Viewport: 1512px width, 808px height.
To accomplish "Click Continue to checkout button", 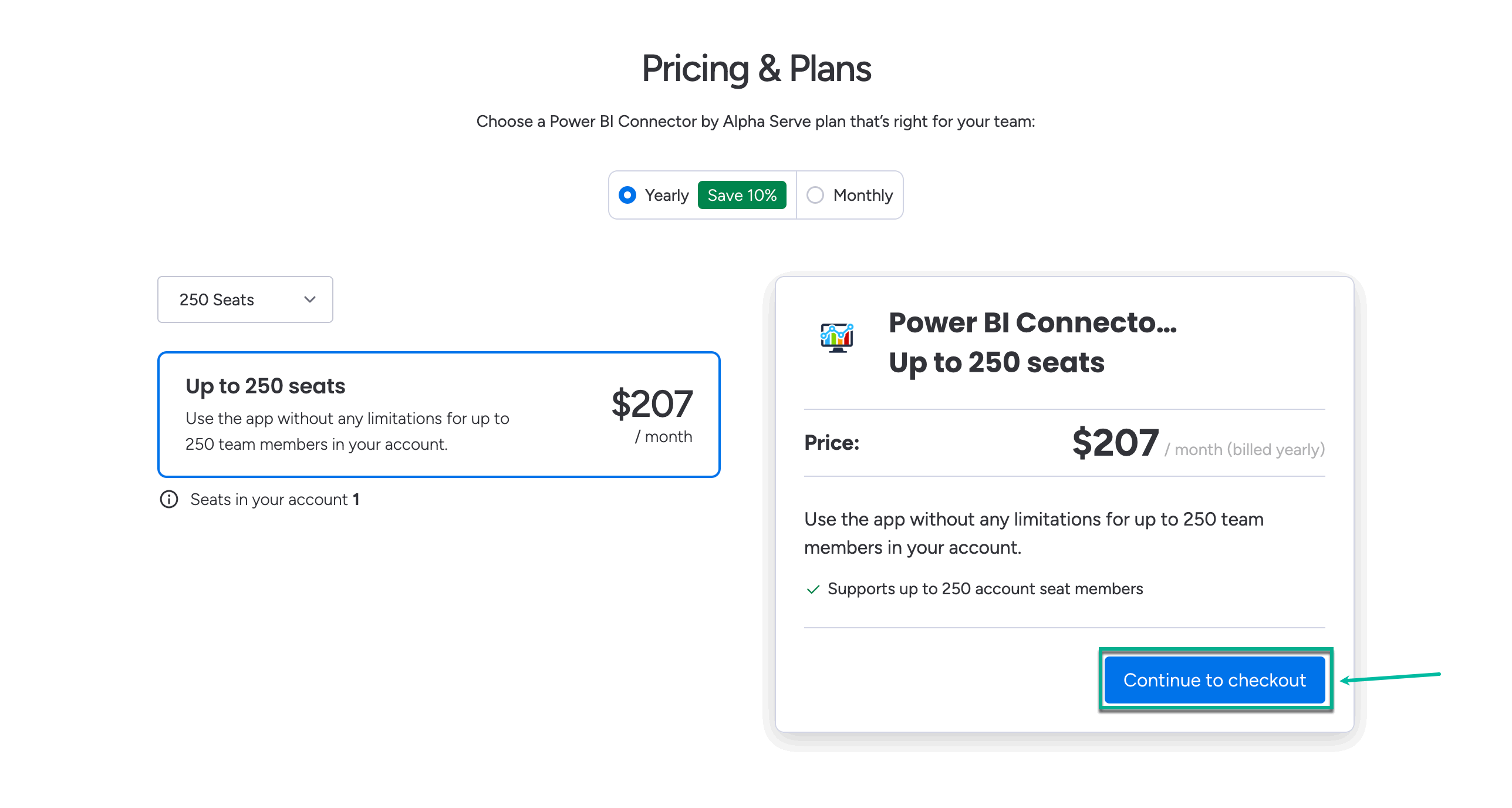I will [x=1214, y=680].
